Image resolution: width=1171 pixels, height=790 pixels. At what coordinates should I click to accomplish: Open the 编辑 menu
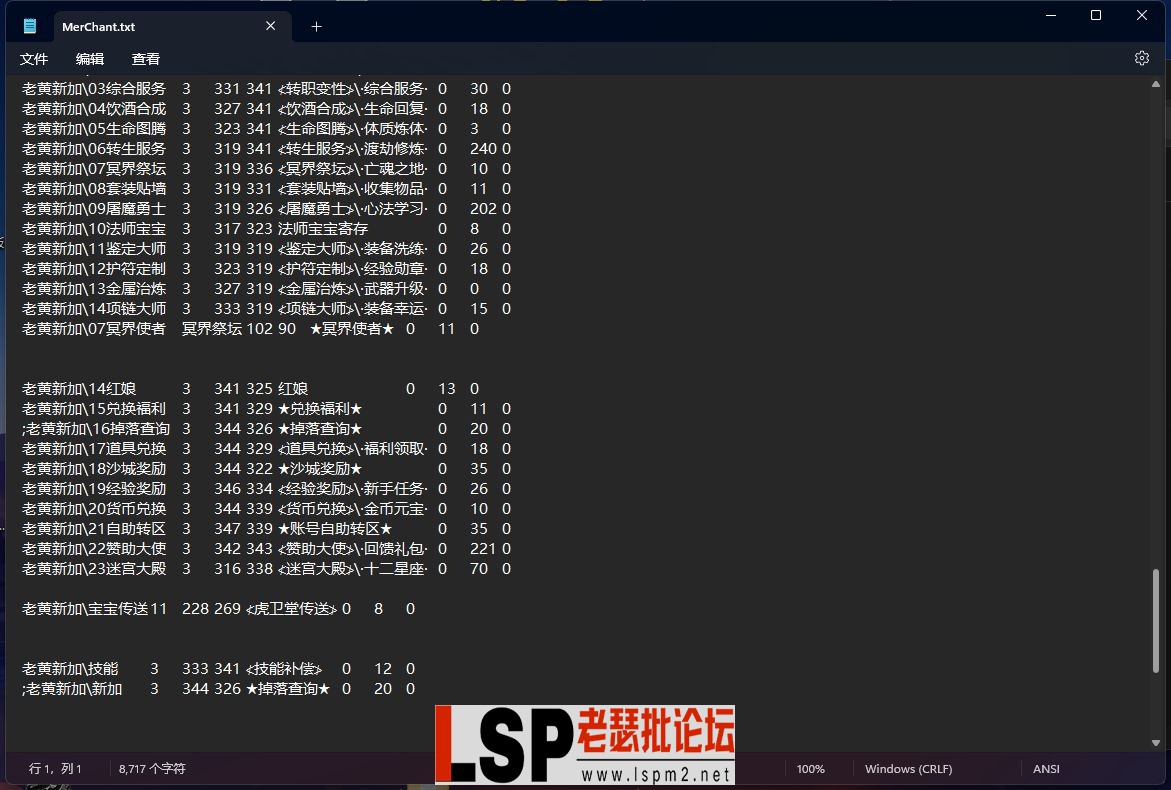pyautogui.click(x=90, y=59)
